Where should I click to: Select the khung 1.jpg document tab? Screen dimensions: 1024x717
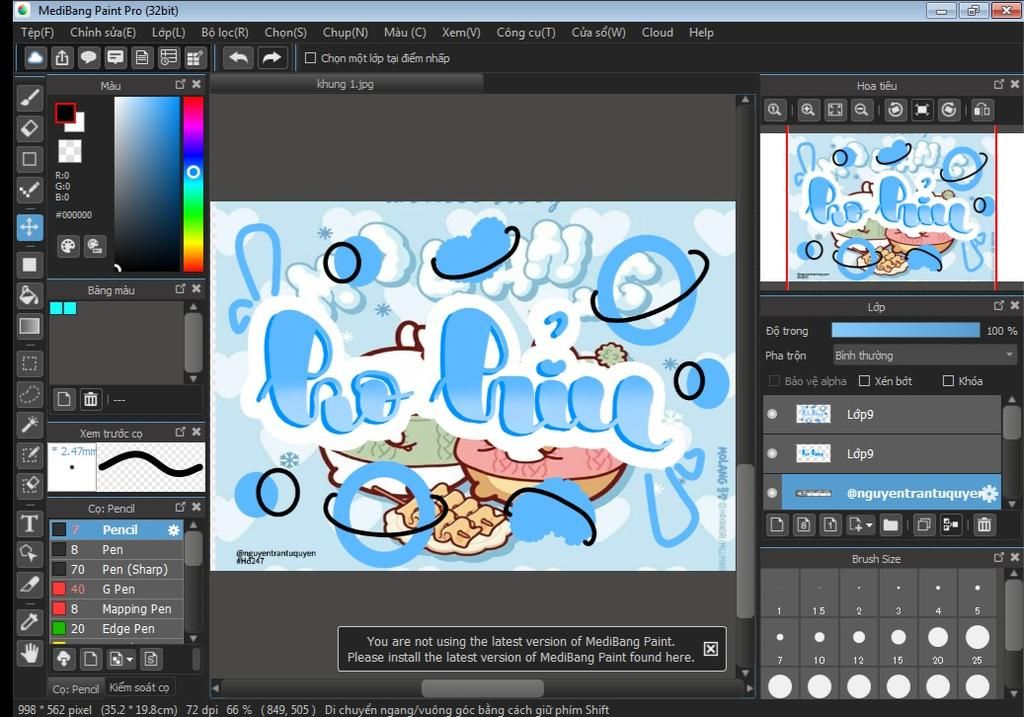pyautogui.click(x=345, y=84)
